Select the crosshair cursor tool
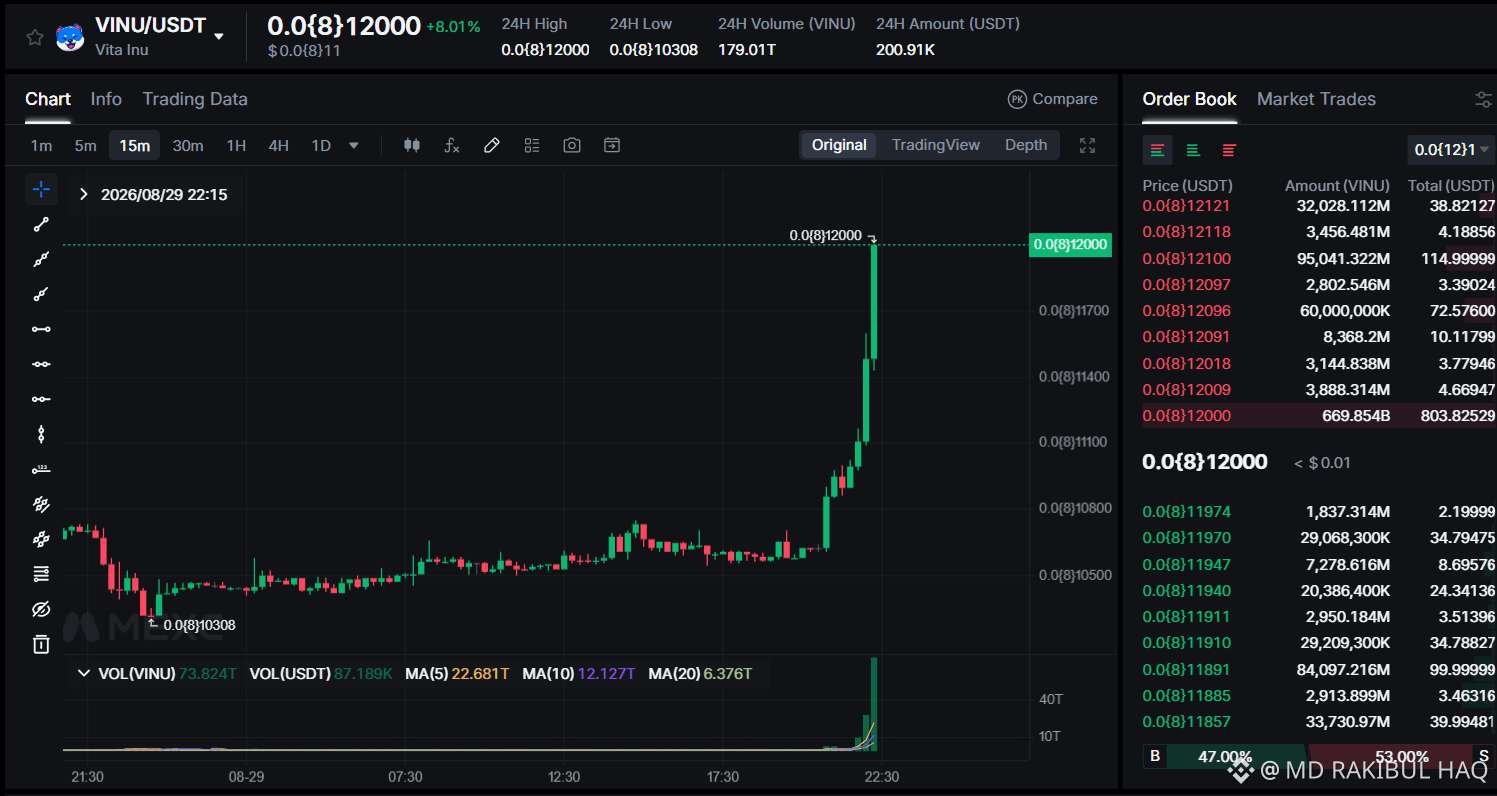The width and height of the screenshot is (1497, 796). [41, 189]
